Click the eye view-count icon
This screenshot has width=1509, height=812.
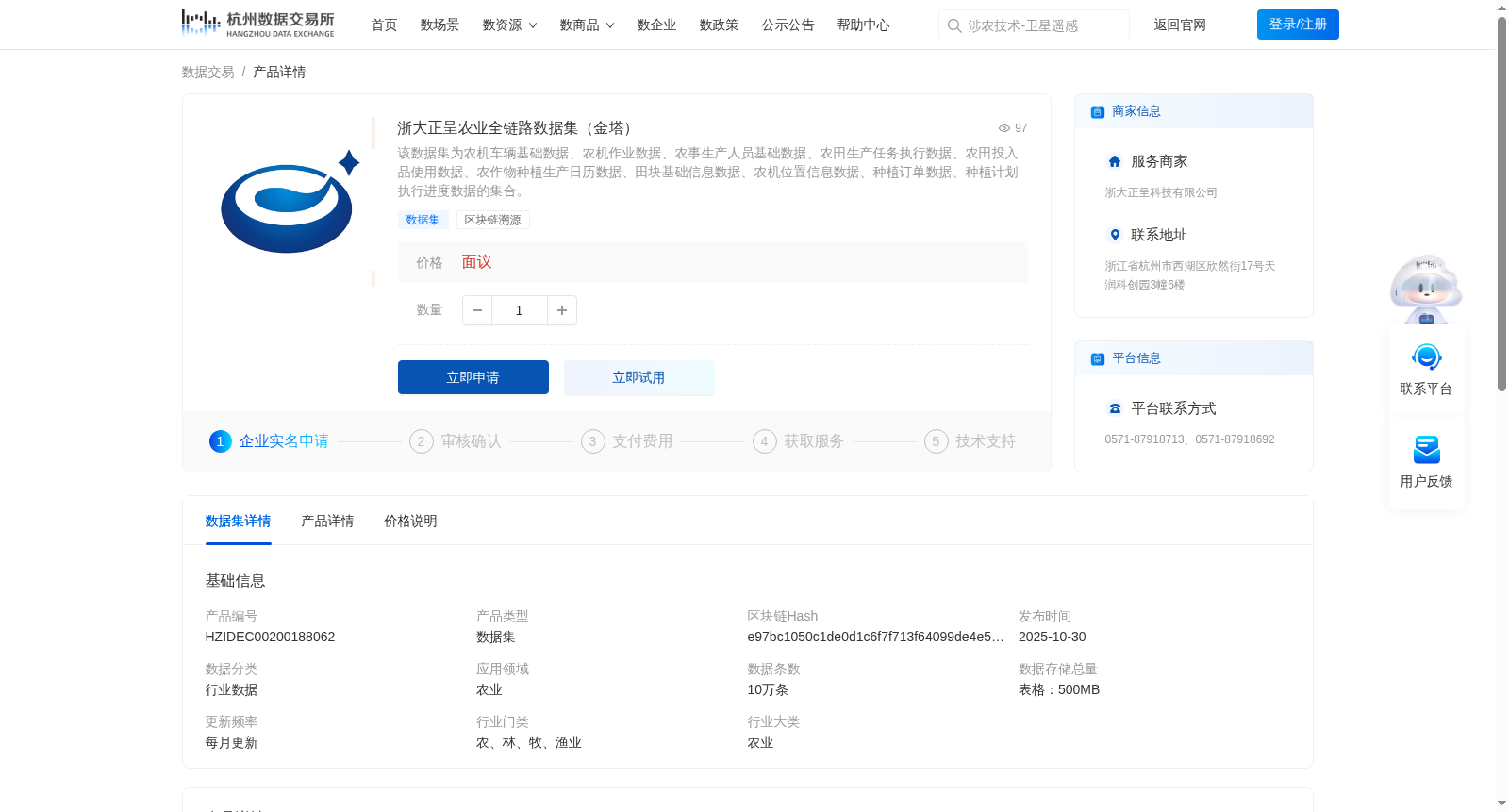[x=1004, y=128]
